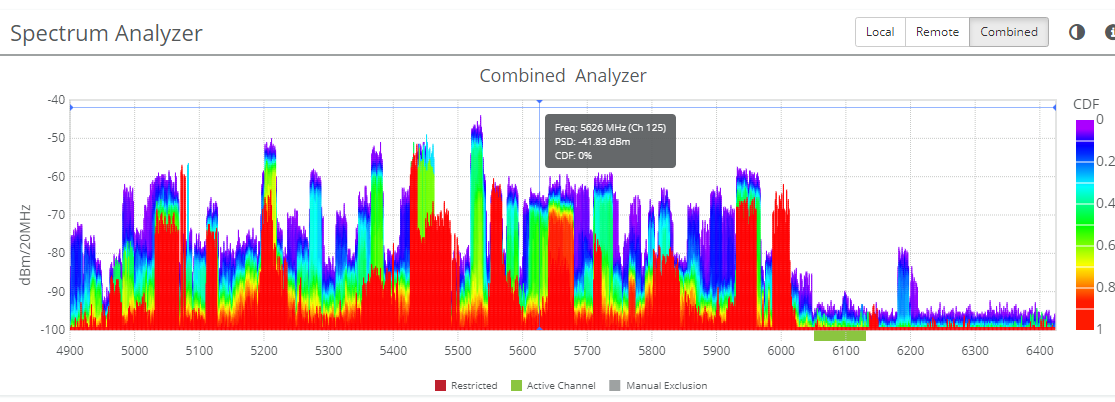Screen dimensions: 1115x402
Task: Click the blue marker at top-right of chart
Action: pyautogui.click(x=1054, y=106)
